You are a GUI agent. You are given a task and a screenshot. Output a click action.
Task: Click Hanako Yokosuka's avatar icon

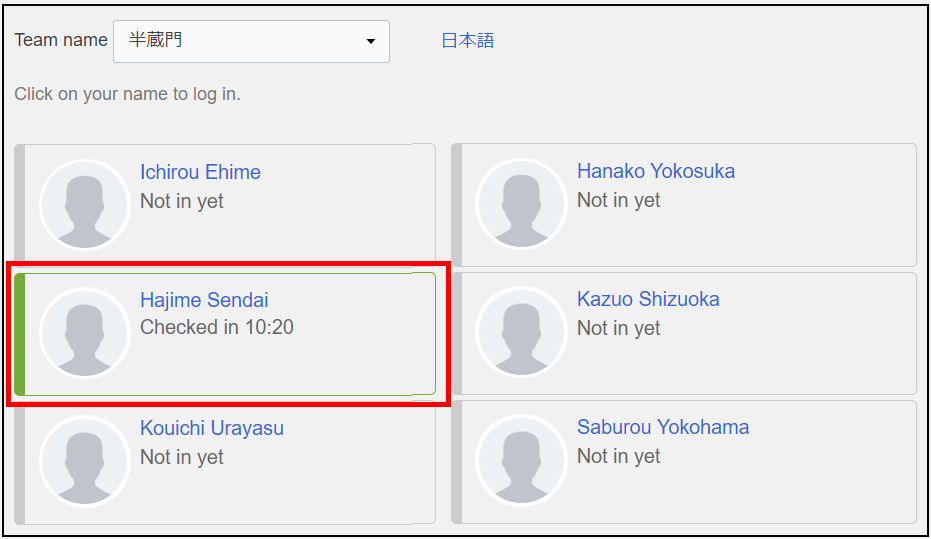521,204
